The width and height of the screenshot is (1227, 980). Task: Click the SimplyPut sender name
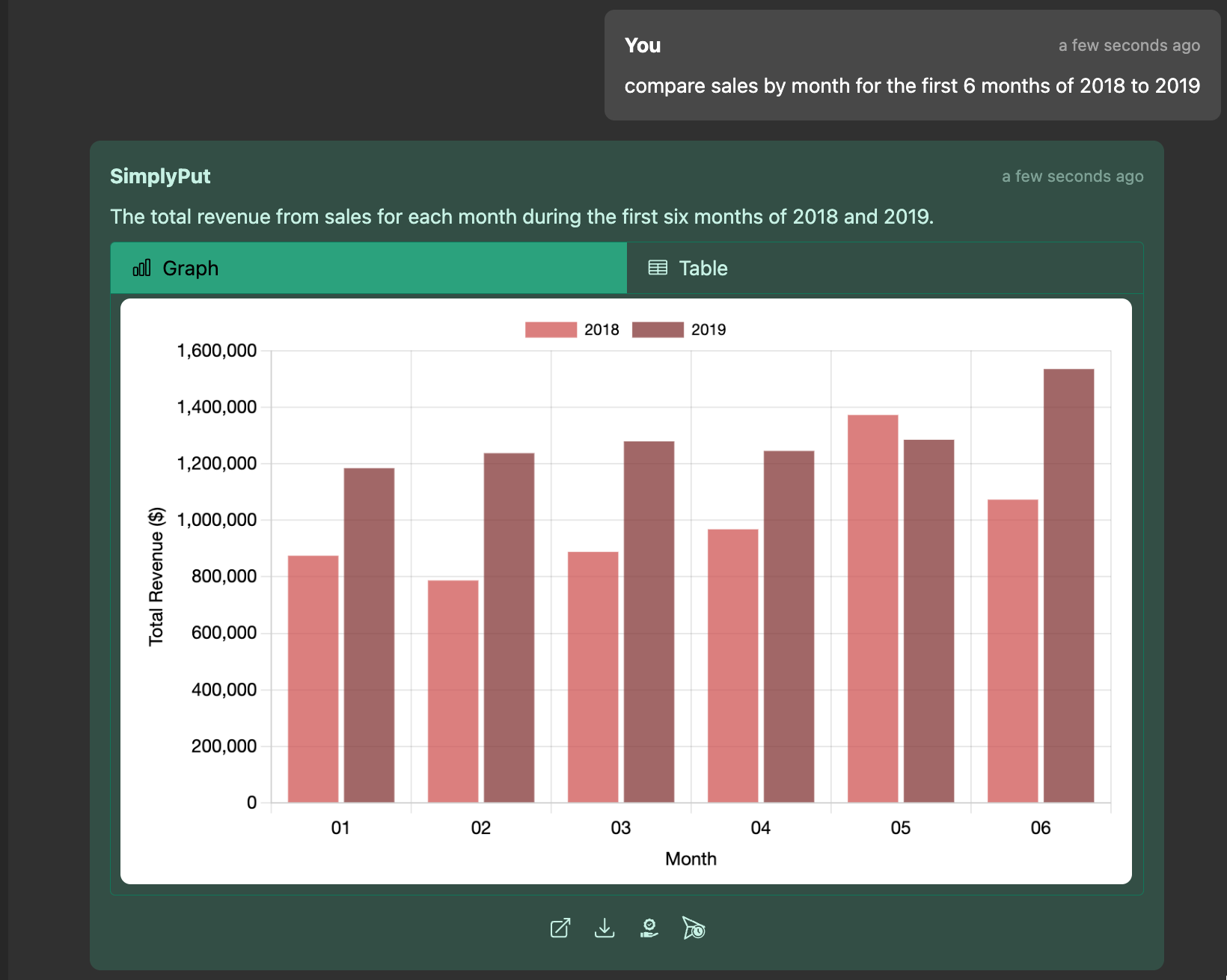coord(160,177)
